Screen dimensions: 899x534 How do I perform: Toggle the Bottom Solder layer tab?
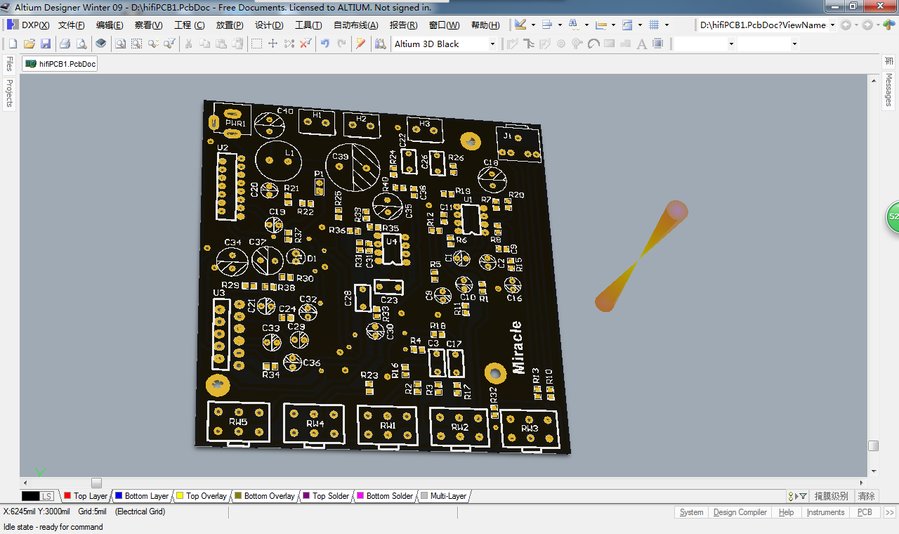point(384,496)
